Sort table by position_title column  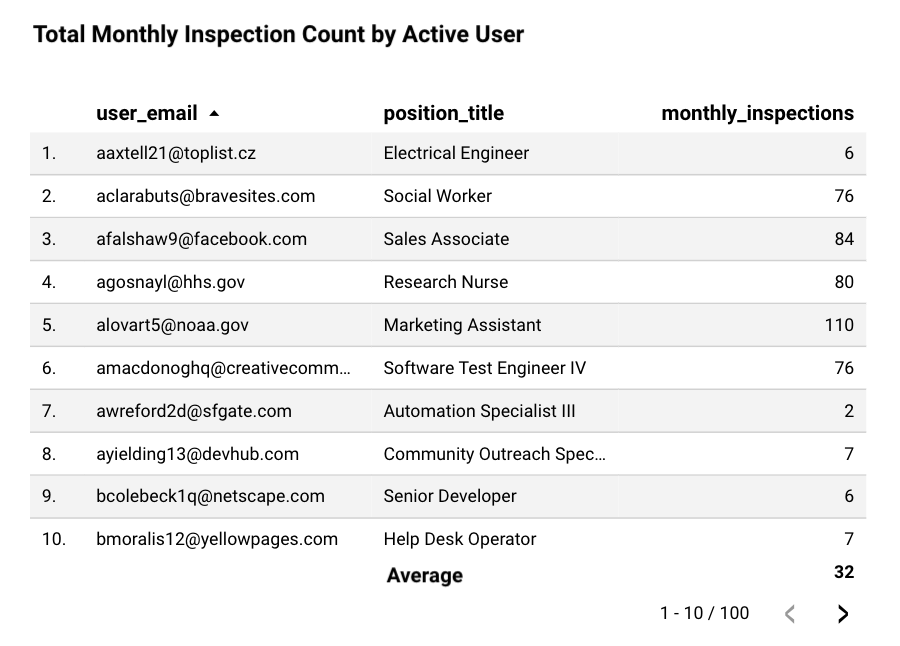coord(443,114)
